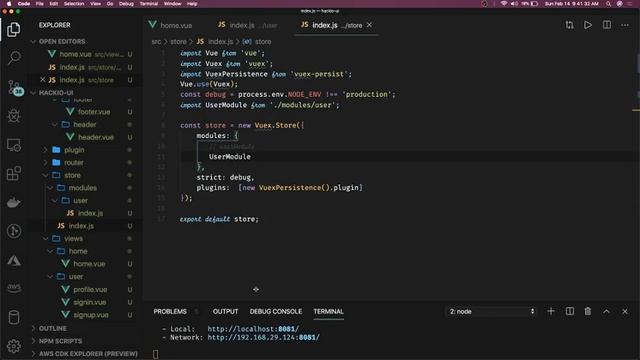Viewport: 640px width, 360px height.
Task: Open the Remote Explorer view
Action: click(x=13, y=145)
